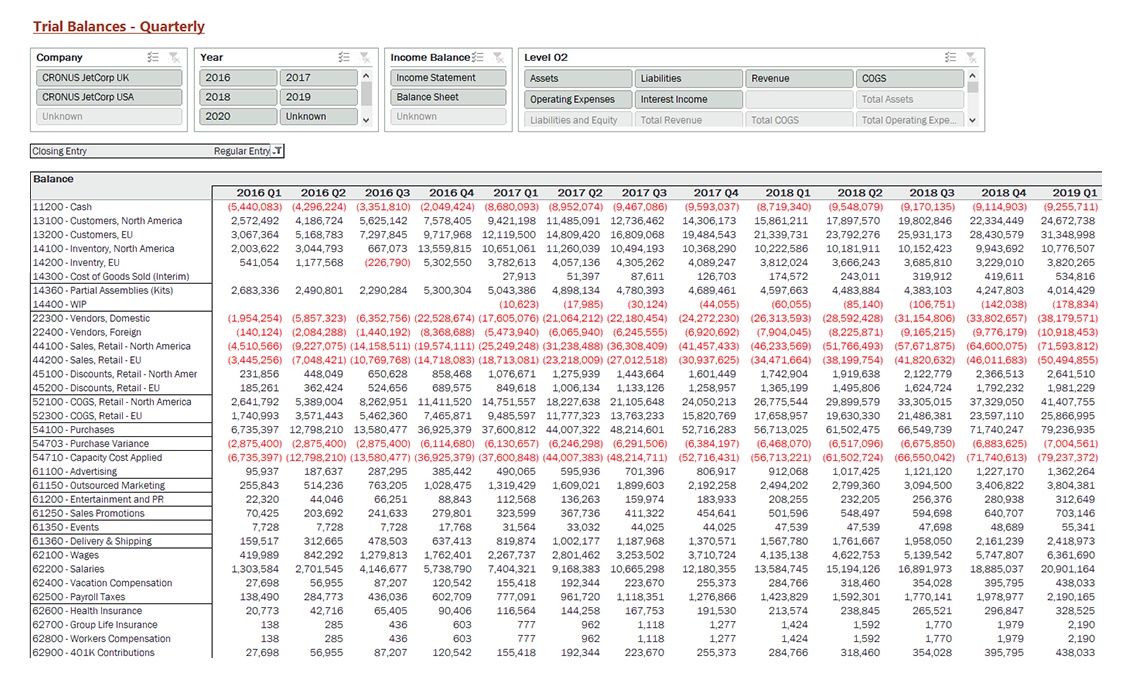
Task: Select Liabilities in Level 02 slicer
Action: pyautogui.click(x=689, y=79)
